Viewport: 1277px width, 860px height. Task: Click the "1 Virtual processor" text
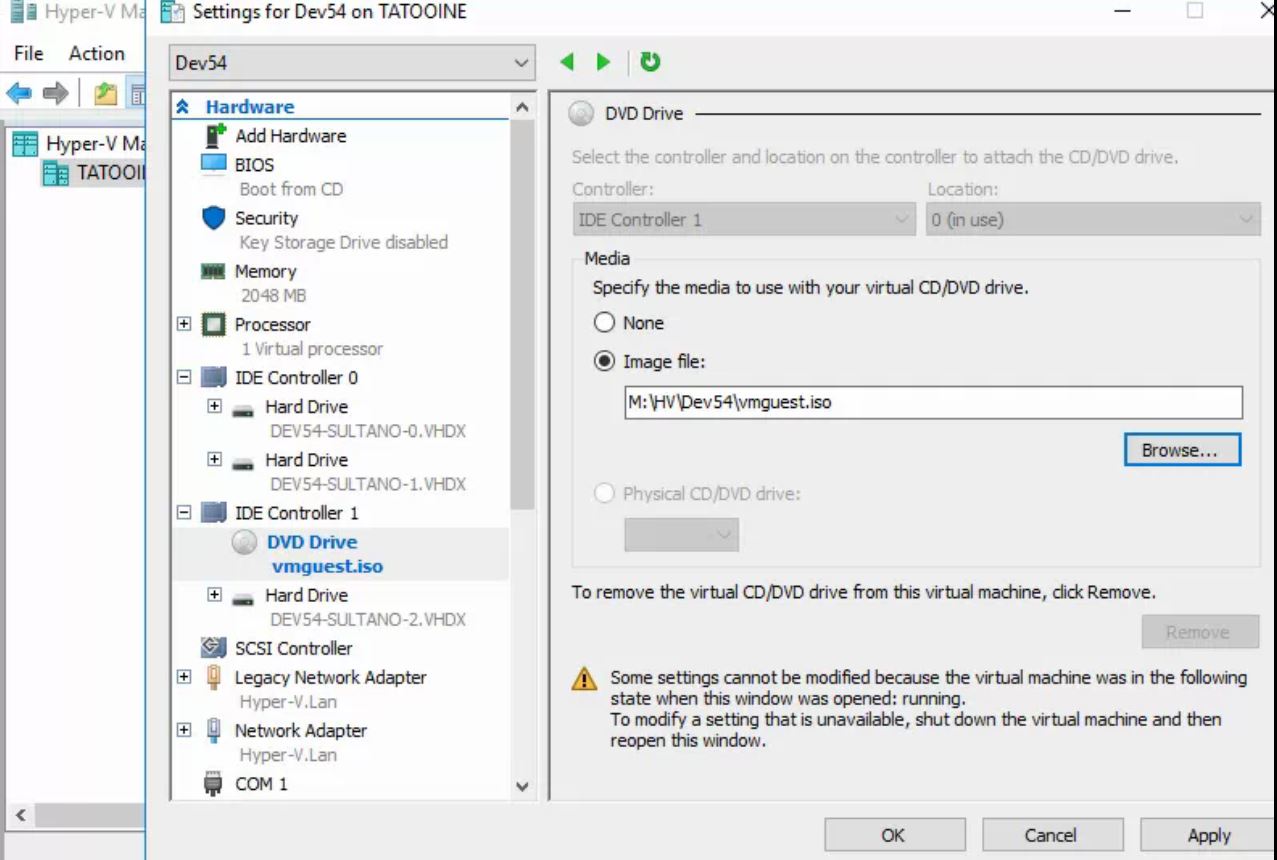pos(312,349)
